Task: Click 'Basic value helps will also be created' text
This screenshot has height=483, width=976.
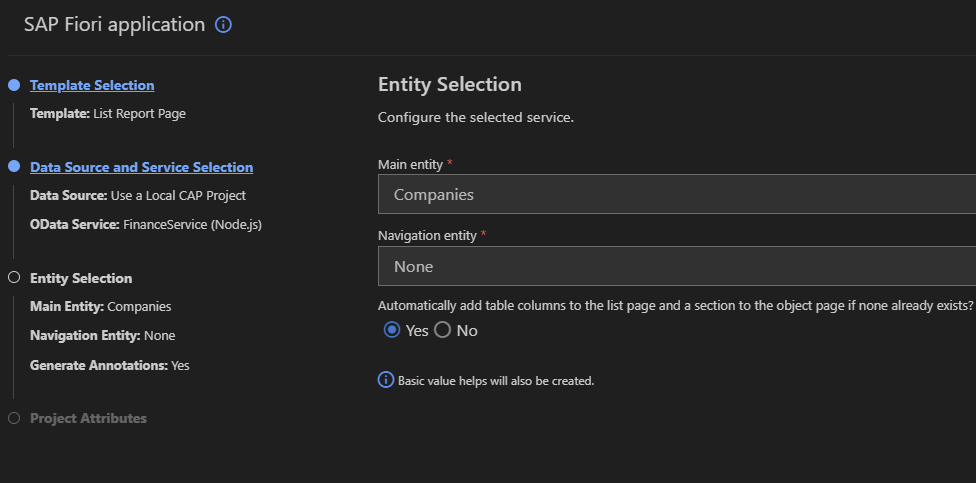Action: pos(496,380)
